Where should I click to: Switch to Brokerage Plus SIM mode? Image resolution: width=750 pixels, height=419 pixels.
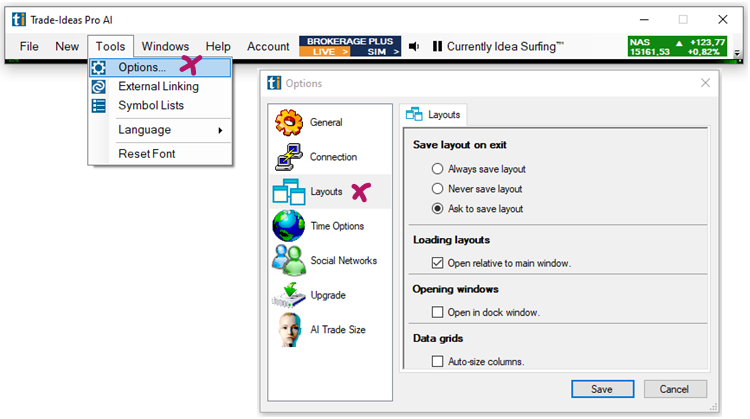[381, 51]
